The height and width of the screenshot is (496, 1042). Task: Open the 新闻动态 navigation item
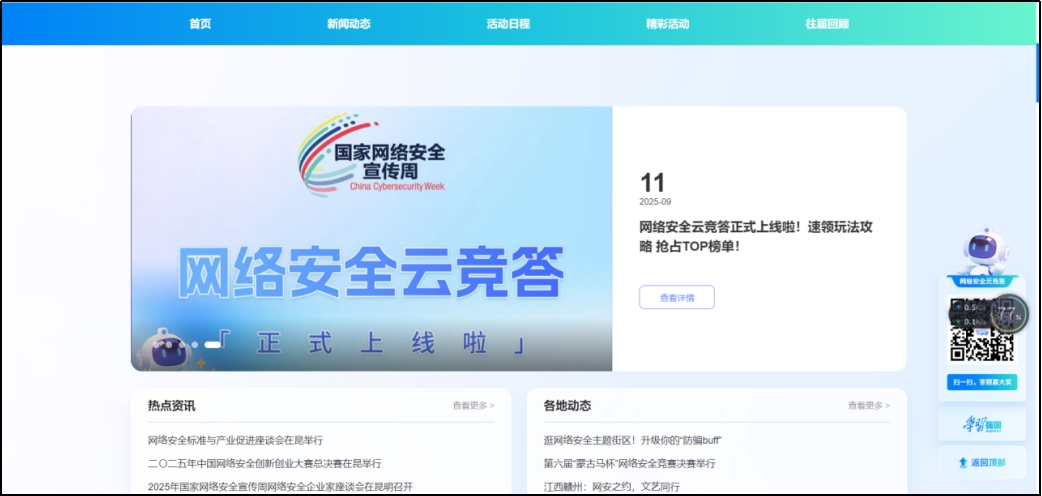click(348, 24)
